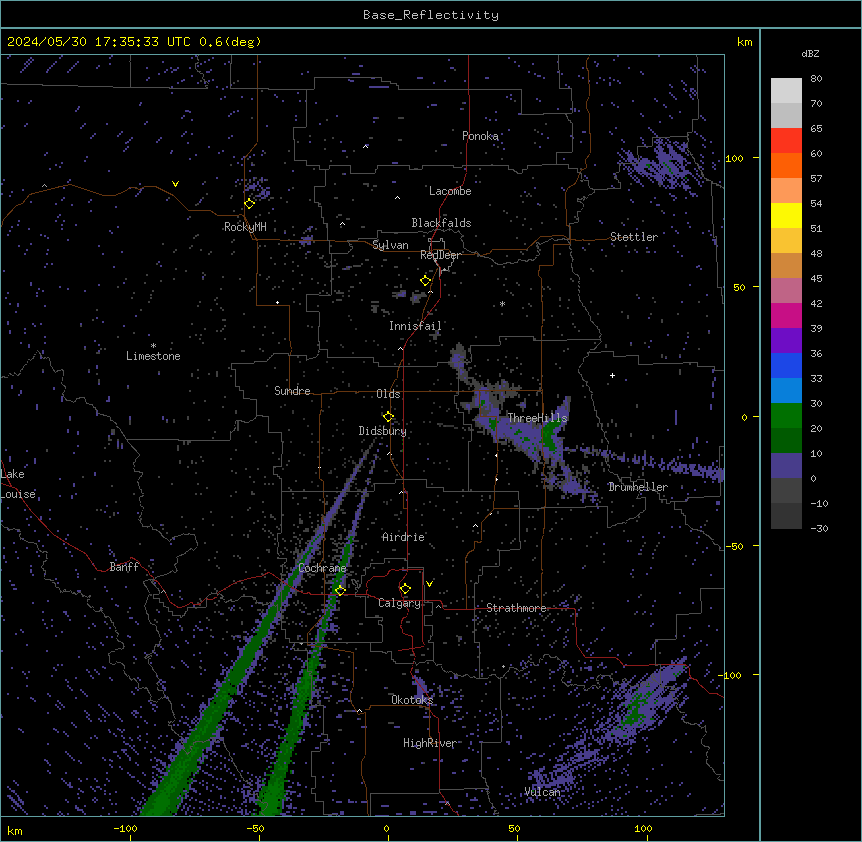Click the Ponoka town label
The image size is (862, 842).
(480, 136)
